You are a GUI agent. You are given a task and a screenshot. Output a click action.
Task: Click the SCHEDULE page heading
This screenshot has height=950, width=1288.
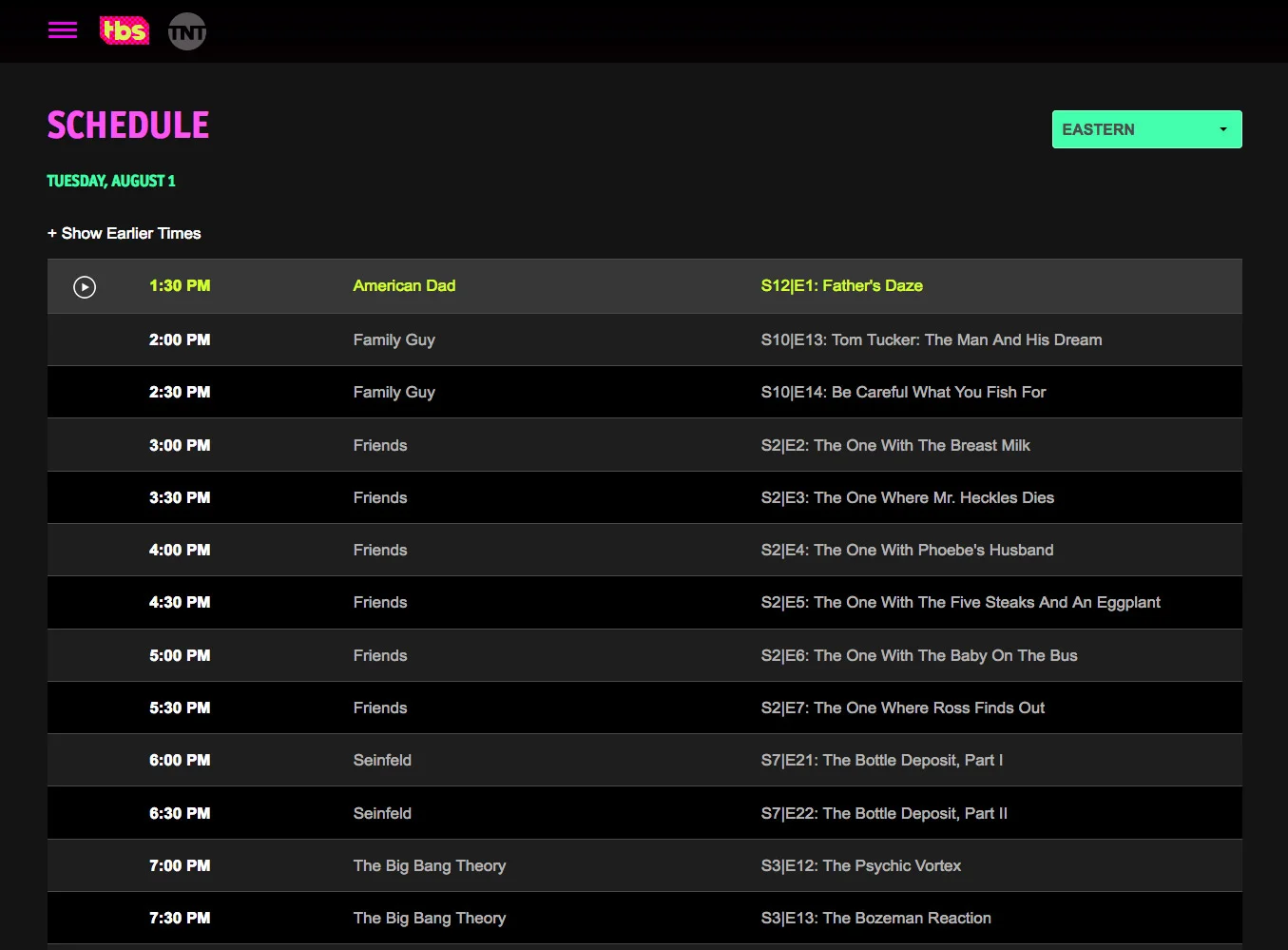click(x=128, y=126)
